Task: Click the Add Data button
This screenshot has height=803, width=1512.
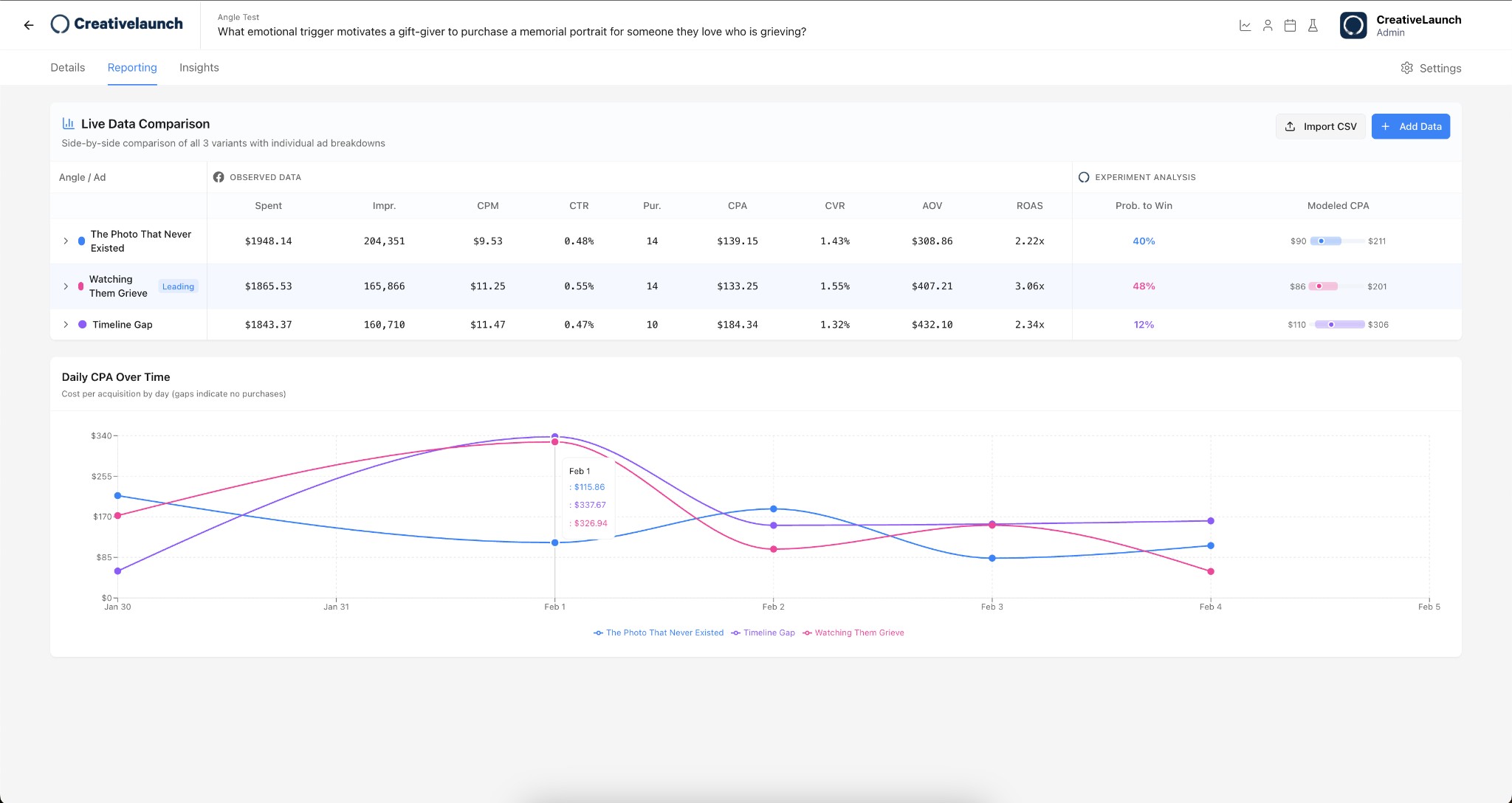Action: [1410, 126]
